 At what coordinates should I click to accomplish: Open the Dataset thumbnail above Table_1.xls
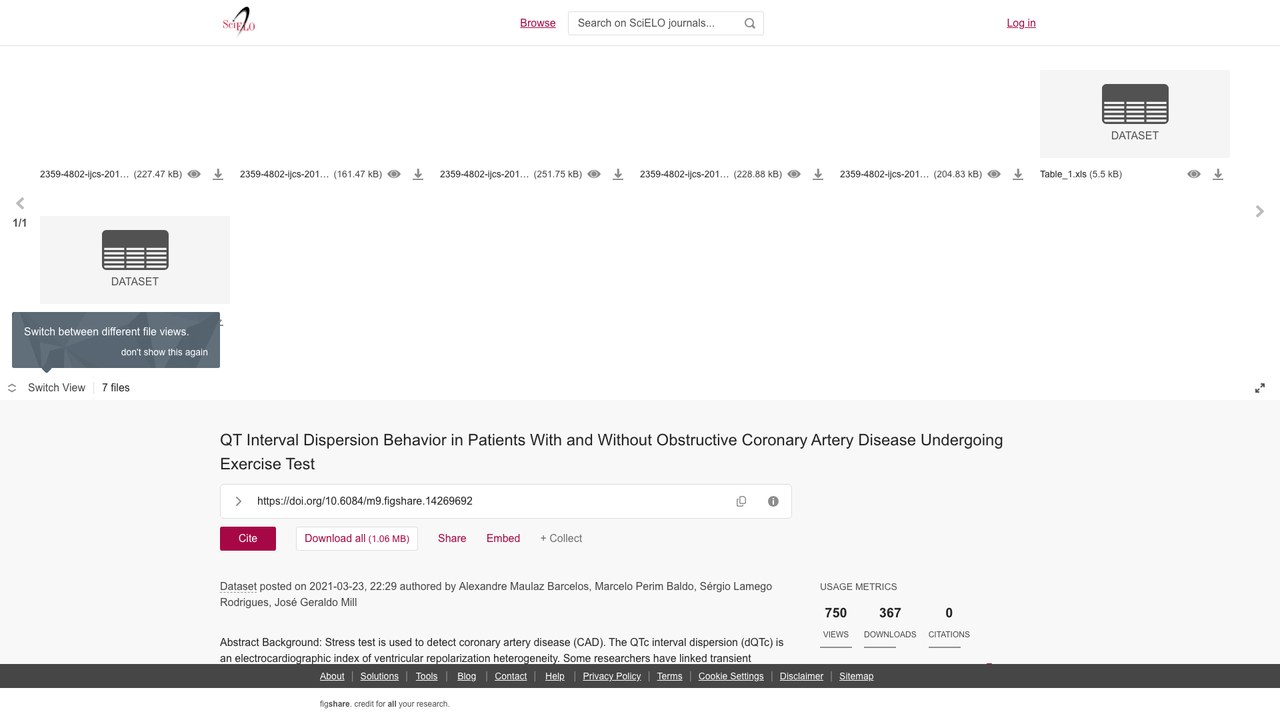(x=1135, y=114)
